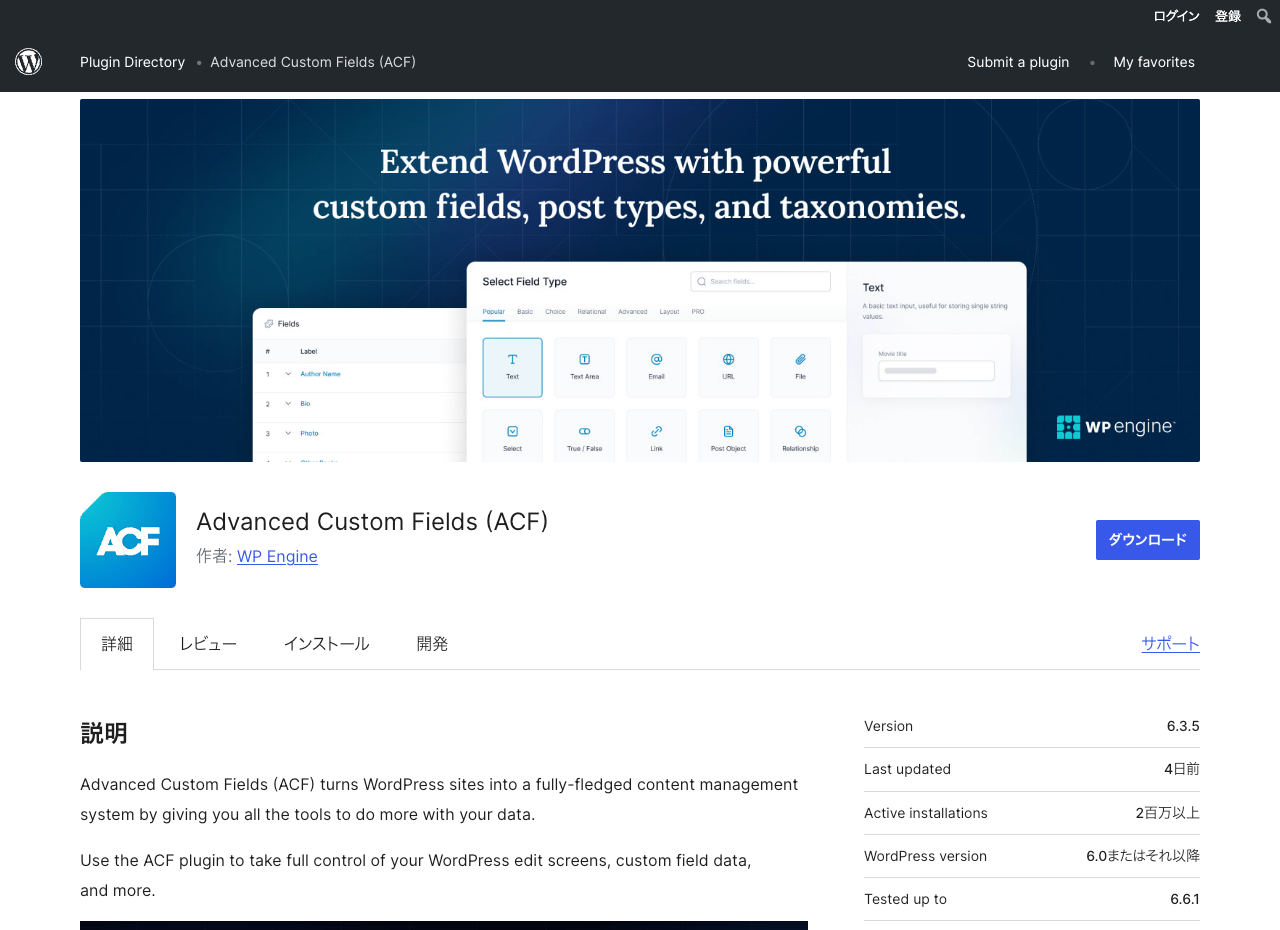Click WordPress version value 6.0またはそれ以降
This screenshot has width=1280, height=930.
tap(1143, 856)
